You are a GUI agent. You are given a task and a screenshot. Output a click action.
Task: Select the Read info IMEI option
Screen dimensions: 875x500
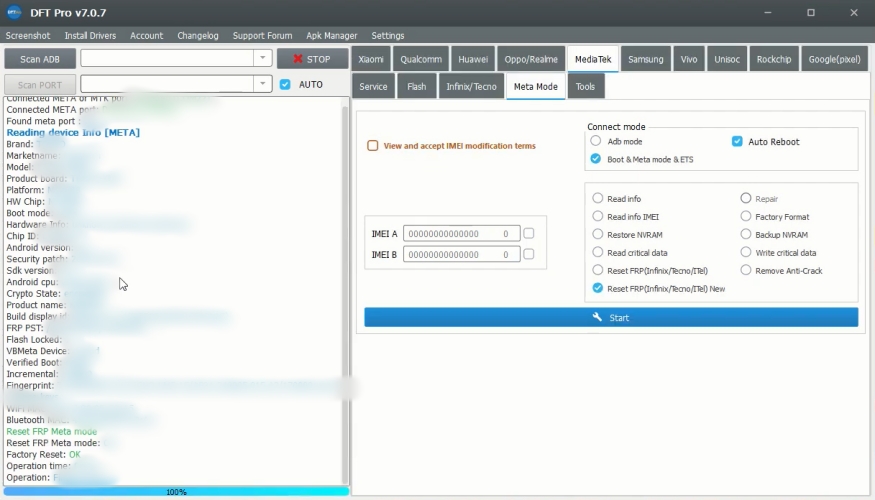click(598, 216)
